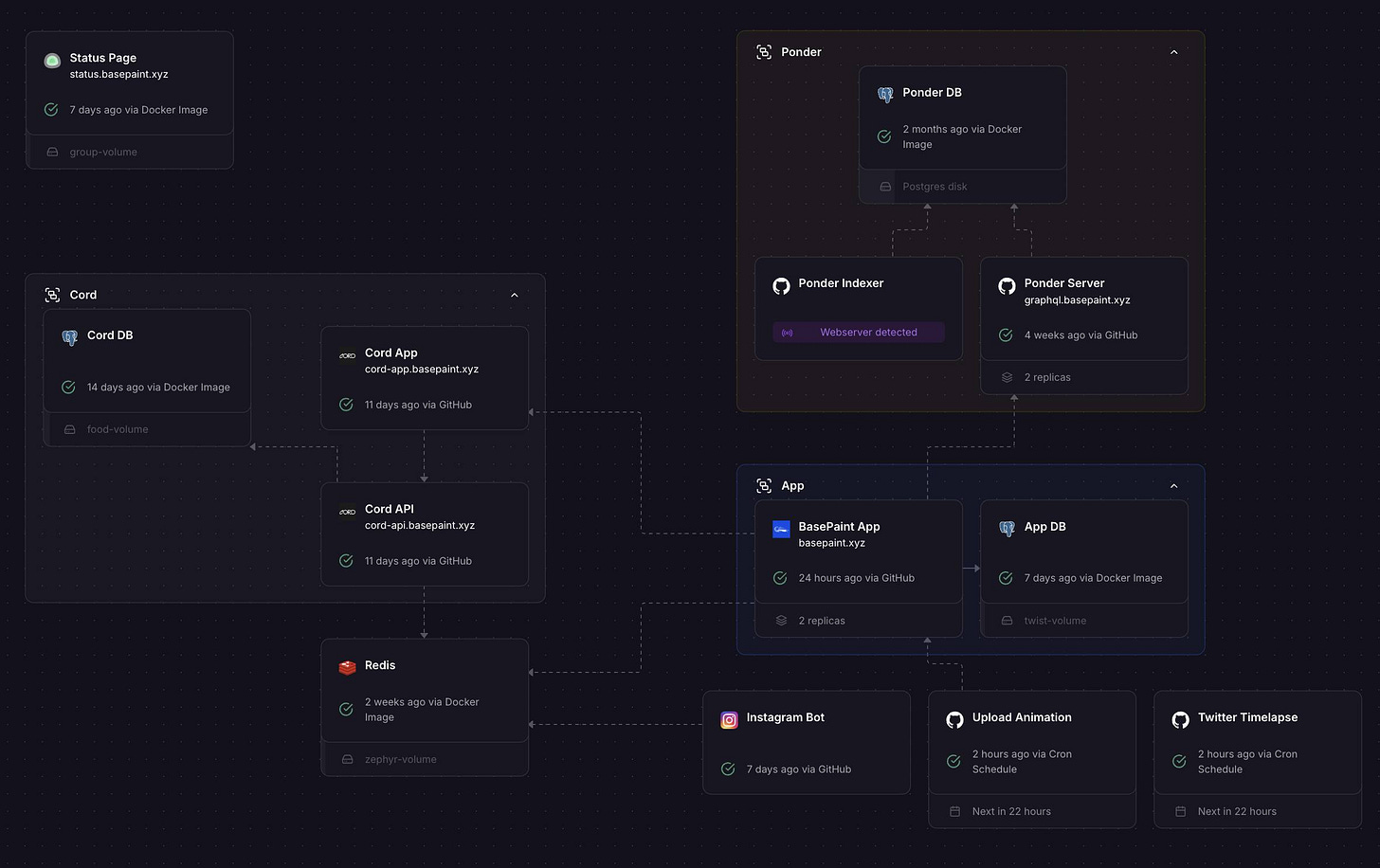Click the Postgres disk volume icon
The image size is (1380, 868).
[x=885, y=187]
